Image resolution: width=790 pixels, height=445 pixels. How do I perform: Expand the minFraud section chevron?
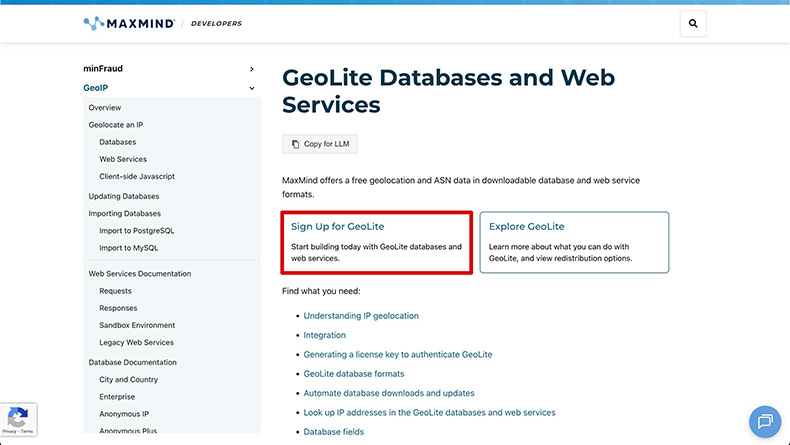tap(252, 69)
